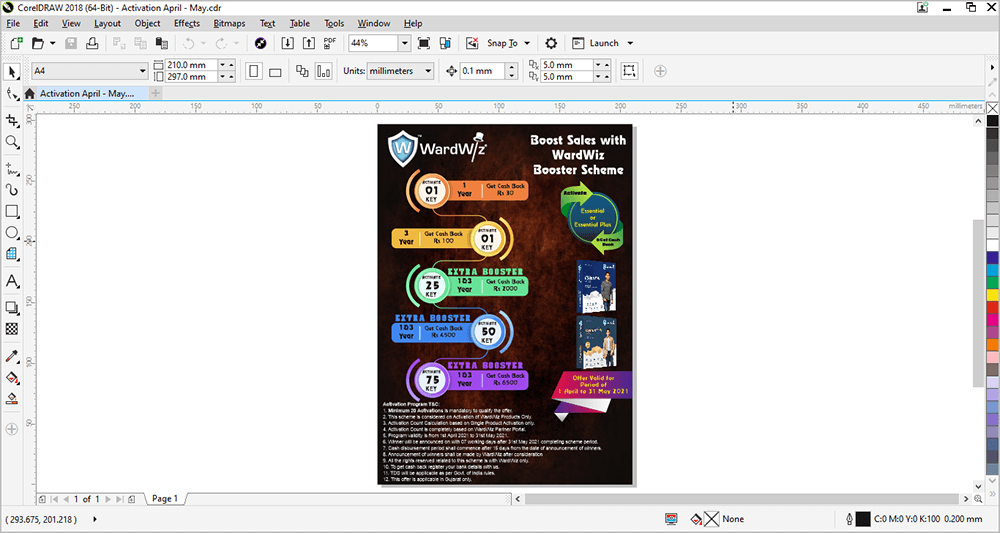The height and width of the screenshot is (533, 1000).
Task: Quick customize the toolbox plus button
Action: pyautogui.click(x=11, y=429)
